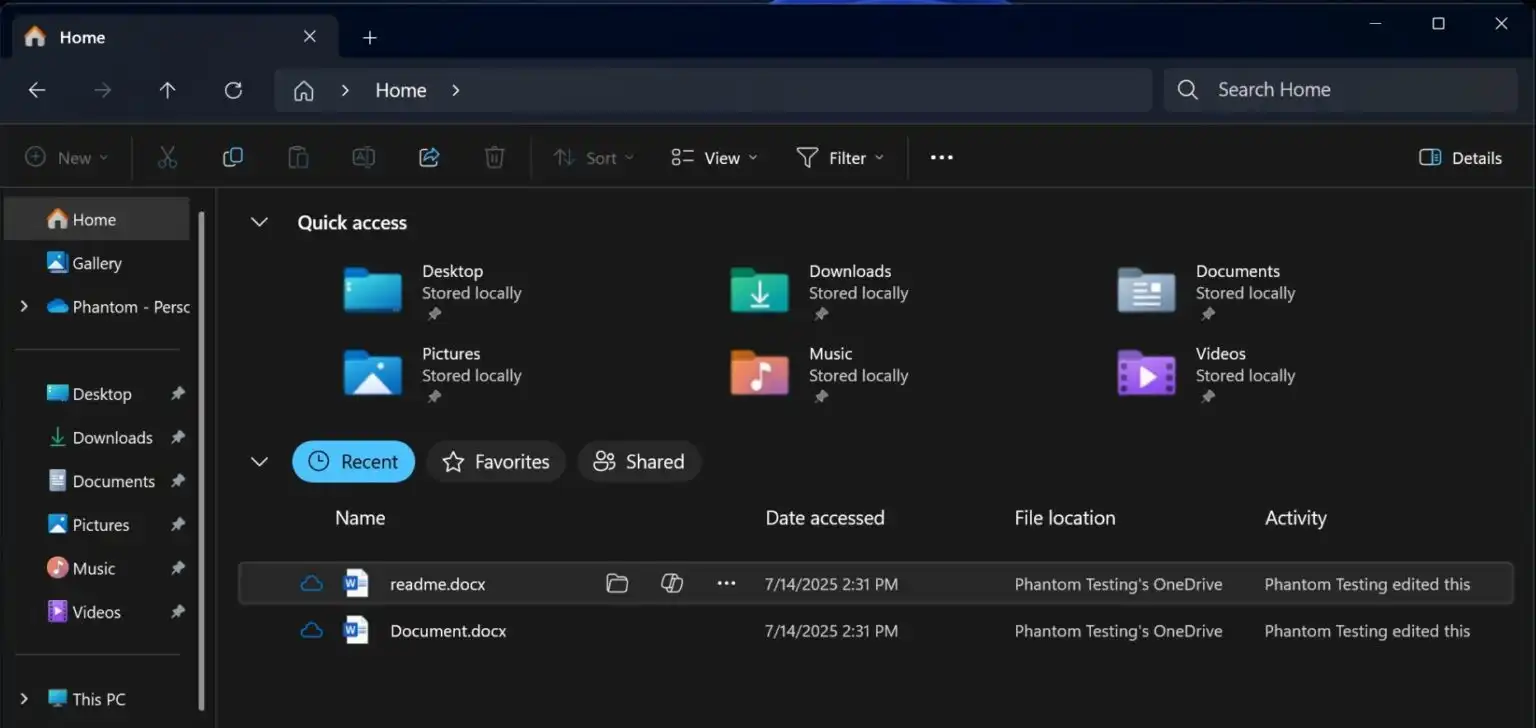This screenshot has width=1536, height=728.
Task: Cut the selected file with the scissors icon
Action: [167, 157]
